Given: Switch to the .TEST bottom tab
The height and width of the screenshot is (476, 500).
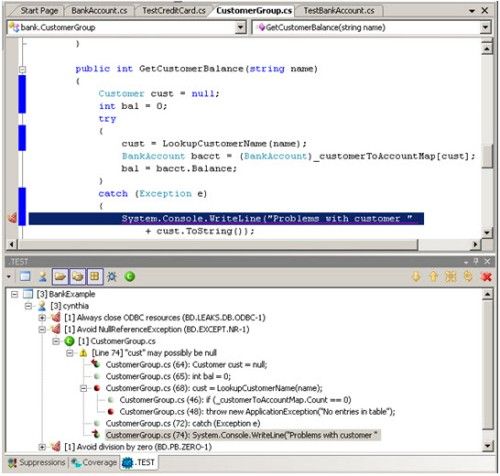Looking at the screenshot, I should point(139,463).
